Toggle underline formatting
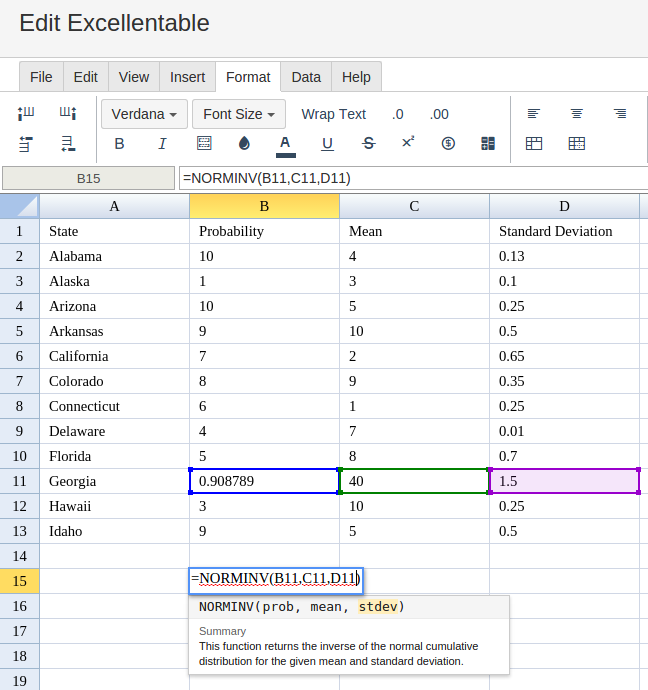648x690 pixels. tap(327, 144)
